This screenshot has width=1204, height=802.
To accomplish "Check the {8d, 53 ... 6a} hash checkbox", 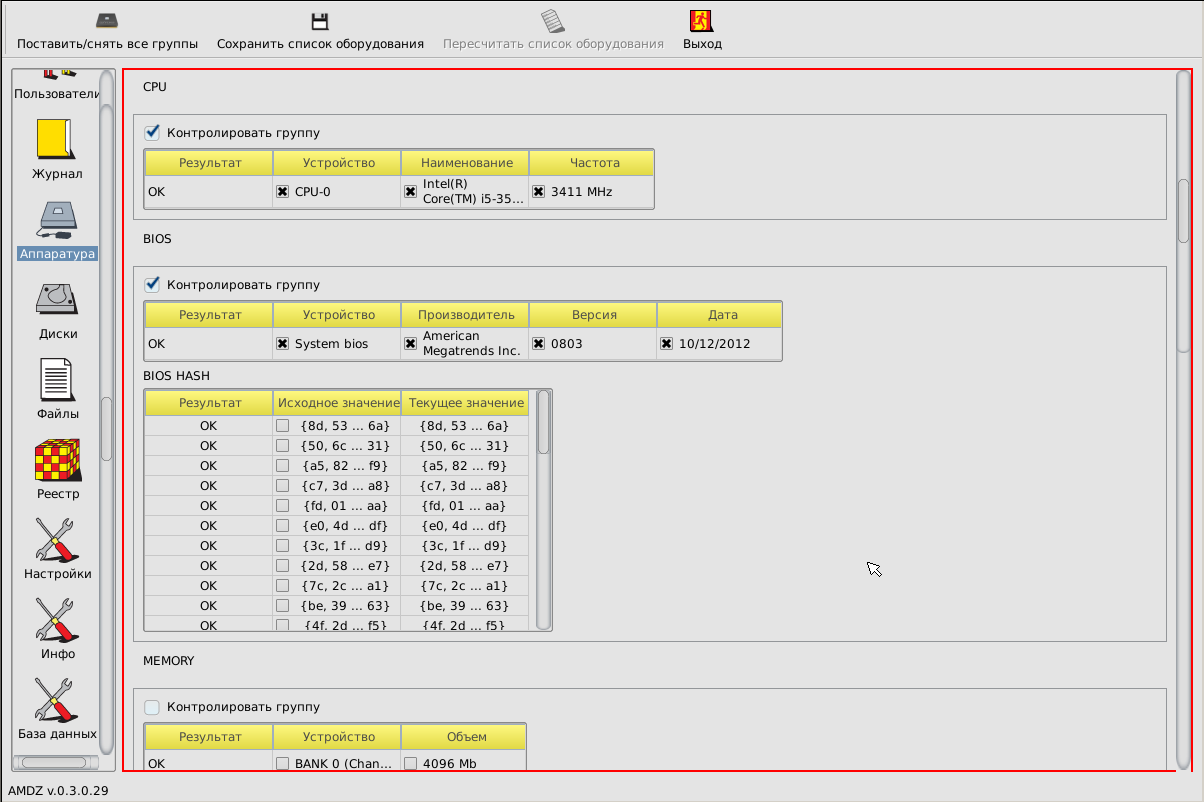I will click(x=283, y=425).
